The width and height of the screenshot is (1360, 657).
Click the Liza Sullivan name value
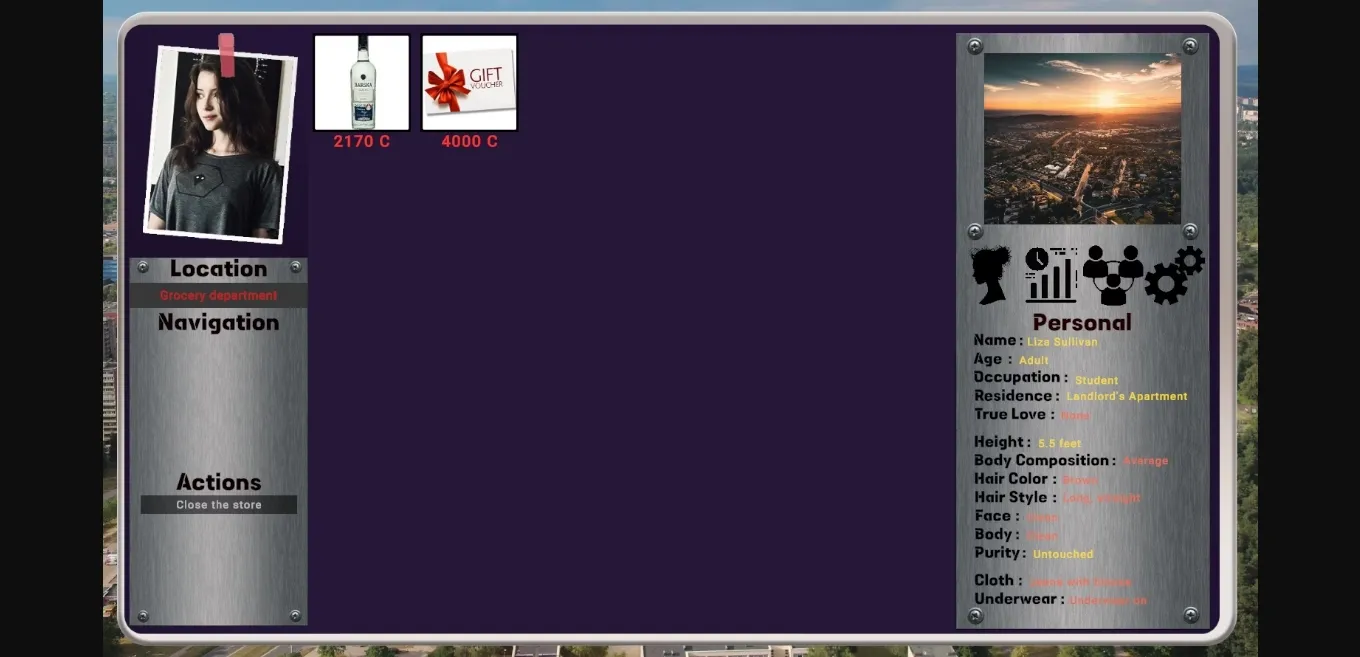pyautogui.click(x=1062, y=342)
